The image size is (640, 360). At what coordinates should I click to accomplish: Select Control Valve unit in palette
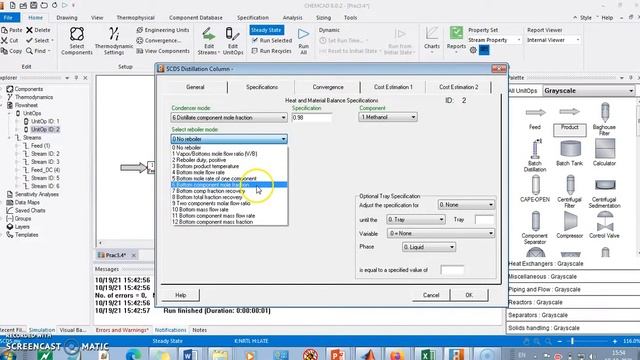point(604,225)
